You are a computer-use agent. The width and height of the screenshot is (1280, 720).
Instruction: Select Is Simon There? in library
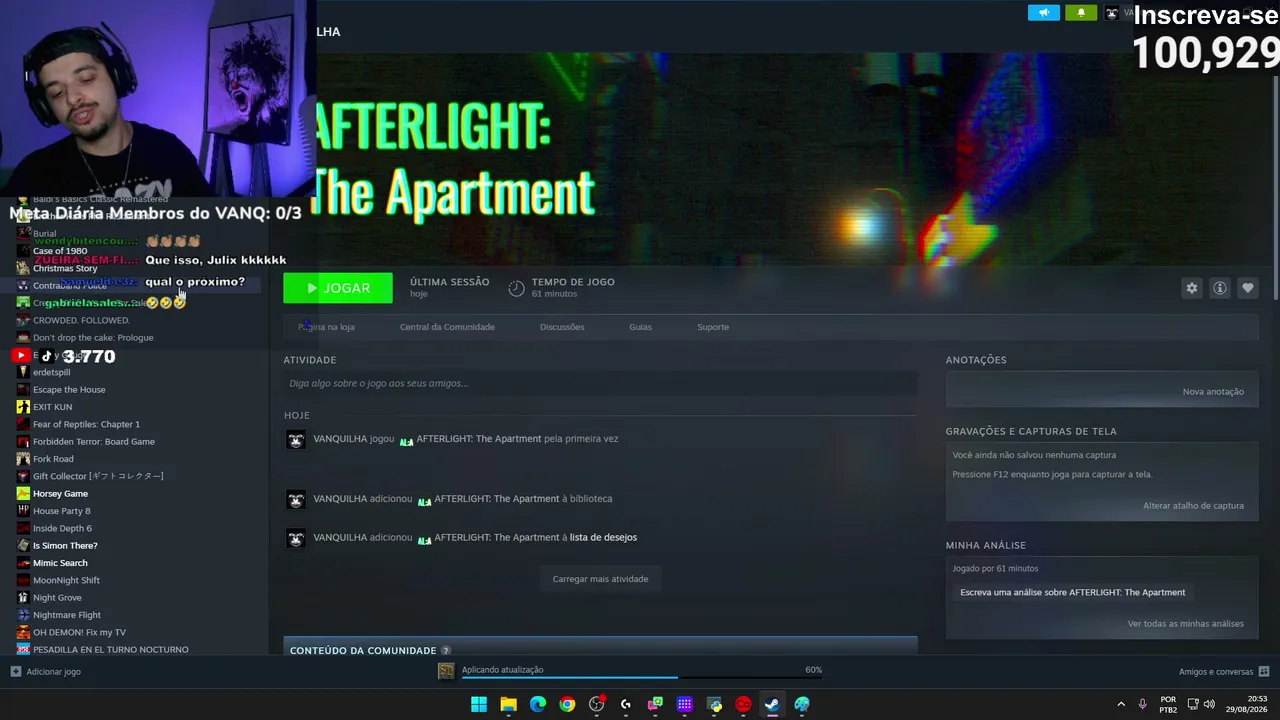pos(65,546)
